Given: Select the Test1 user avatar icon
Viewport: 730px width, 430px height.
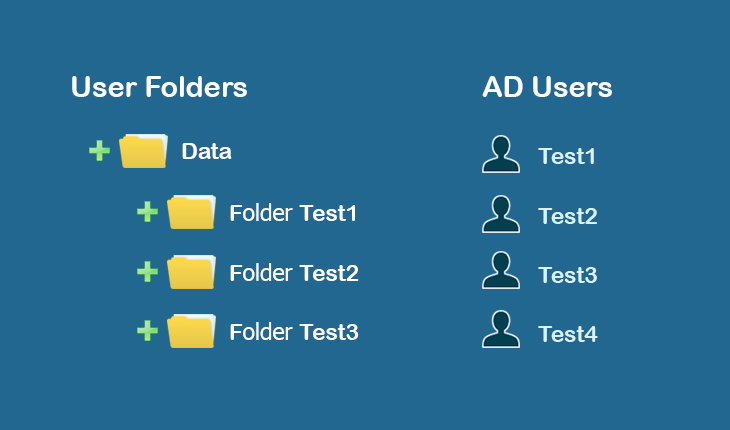Looking at the screenshot, I should click(501, 154).
